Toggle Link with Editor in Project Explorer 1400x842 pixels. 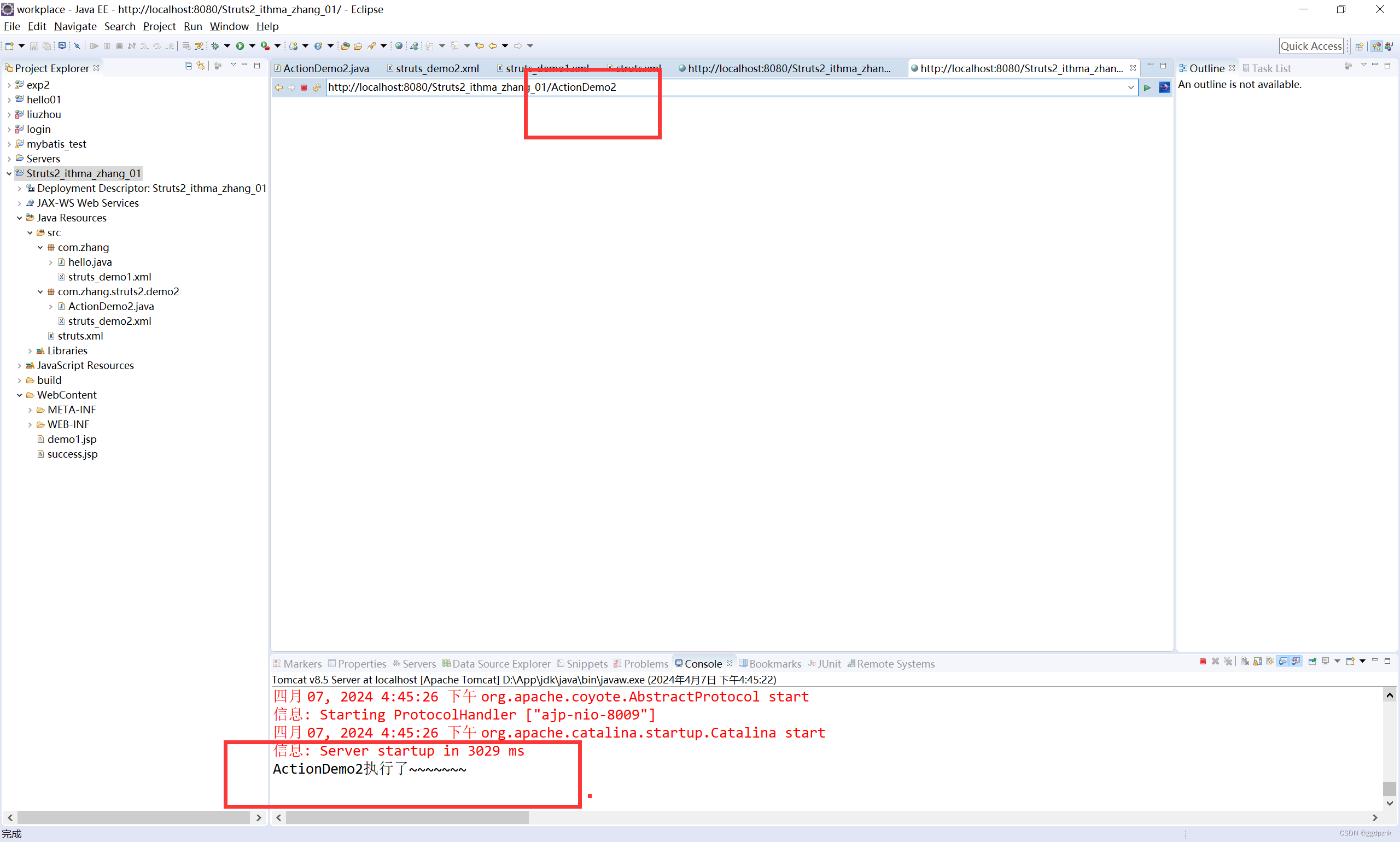click(x=201, y=66)
